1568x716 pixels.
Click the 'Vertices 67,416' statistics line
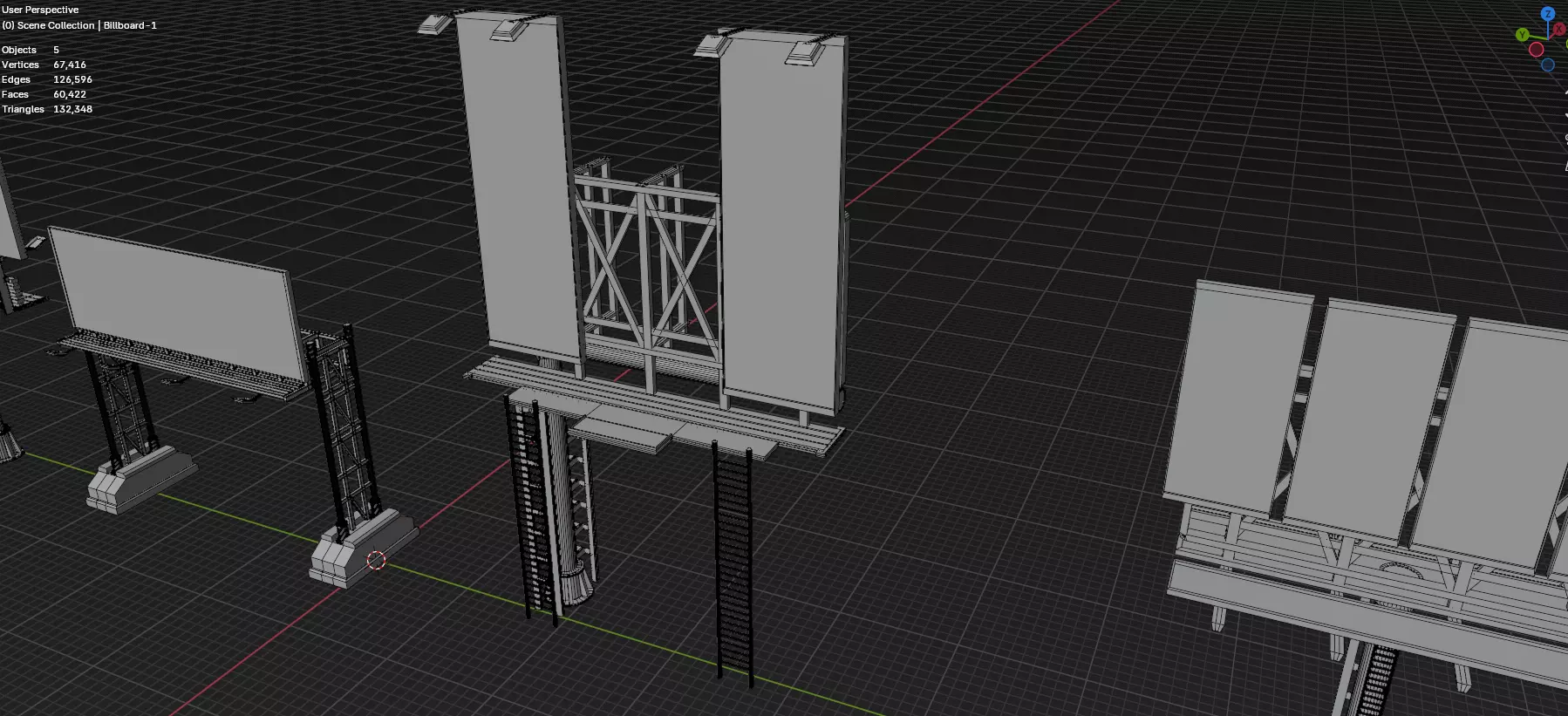coord(44,65)
